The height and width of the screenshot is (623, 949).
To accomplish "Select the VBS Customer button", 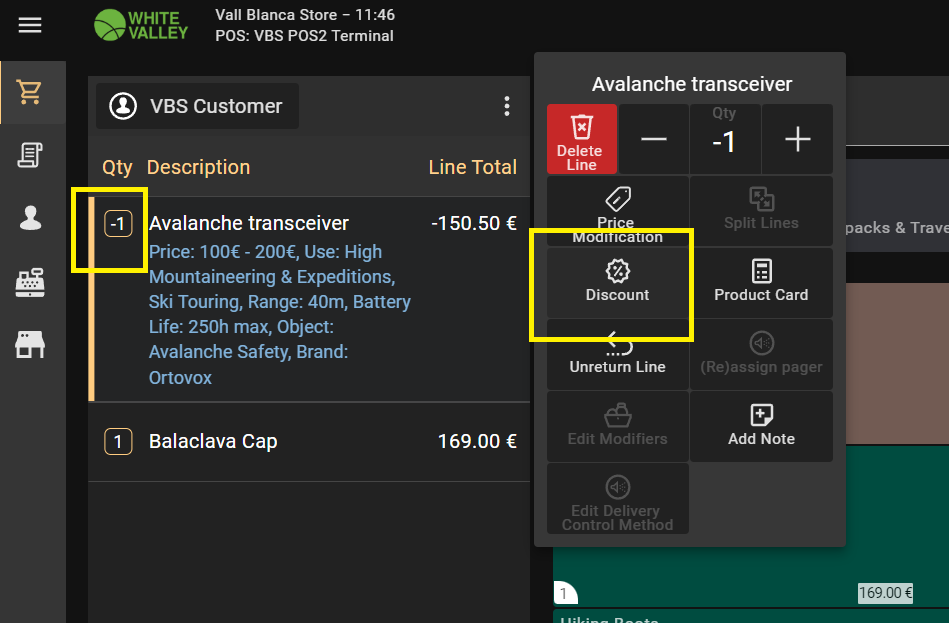I will coord(198,106).
